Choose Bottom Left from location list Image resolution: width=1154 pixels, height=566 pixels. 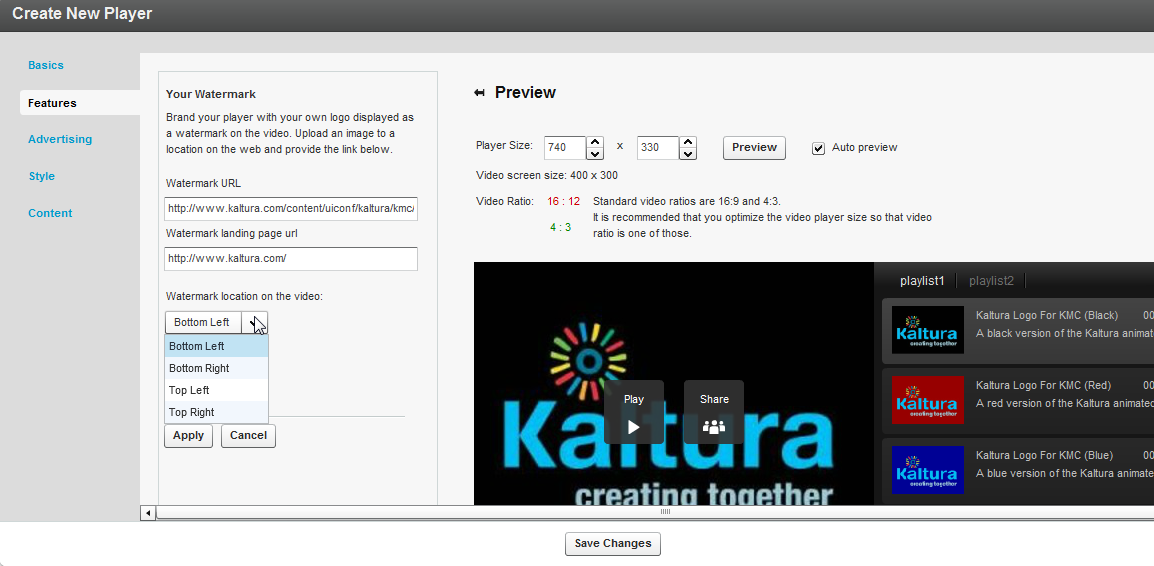click(x=216, y=346)
